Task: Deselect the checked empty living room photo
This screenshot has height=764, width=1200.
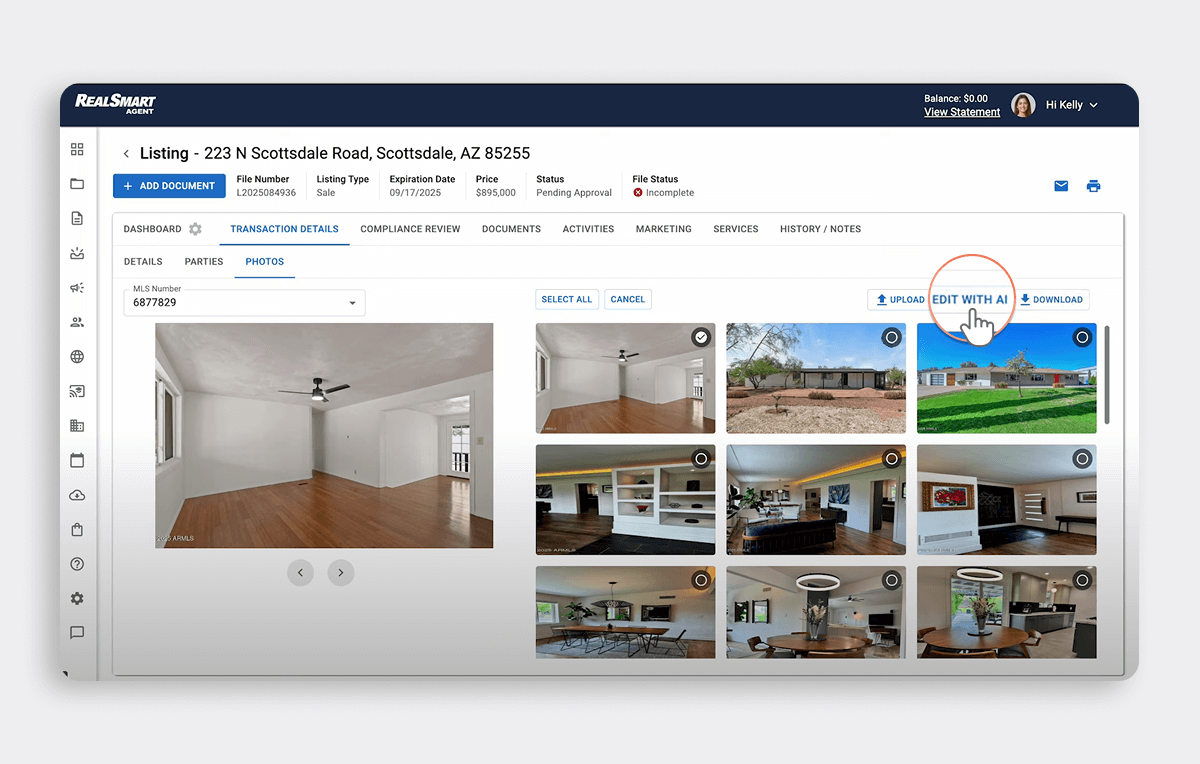Action: tap(701, 338)
